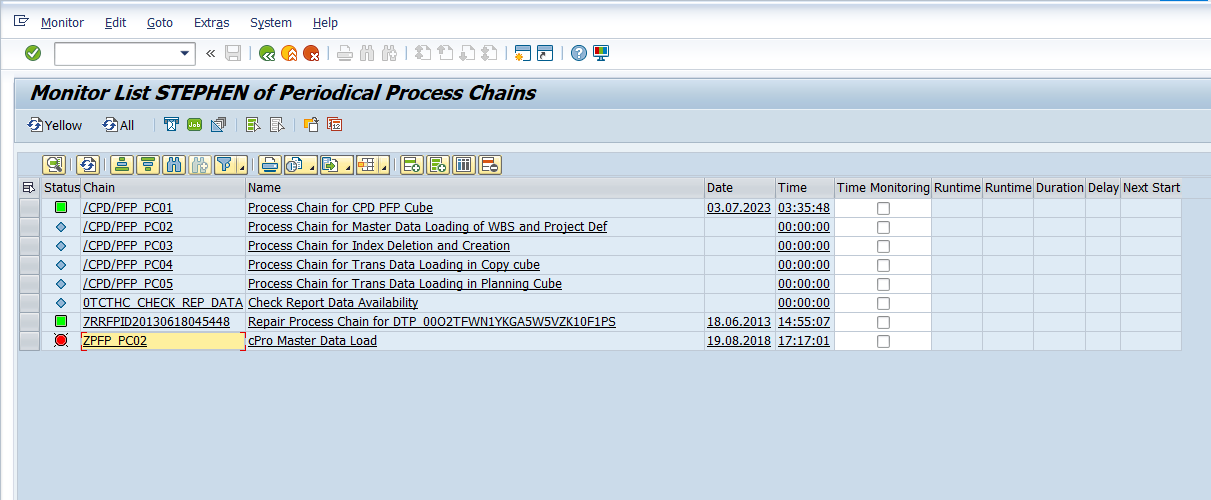Check Time Monitoring box for 0TCTHC_CHECK_REP_DATA
The width and height of the screenshot is (1211, 500).
pos(883,303)
